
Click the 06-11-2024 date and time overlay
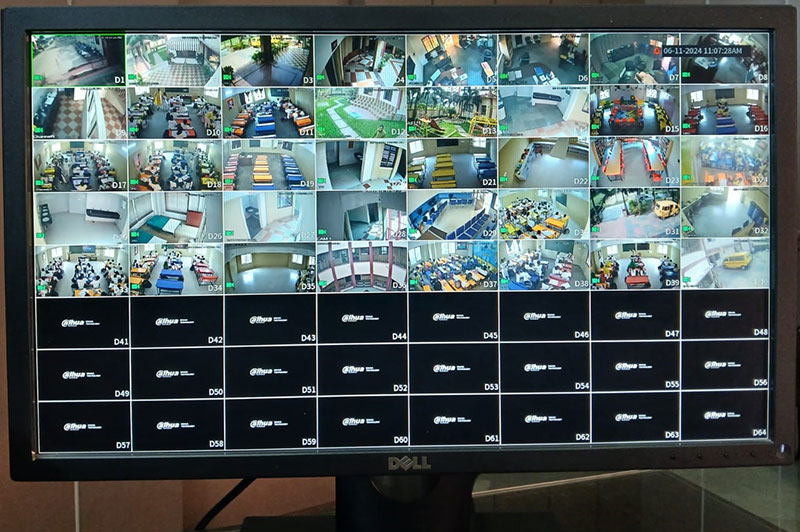(x=703, y=49)
